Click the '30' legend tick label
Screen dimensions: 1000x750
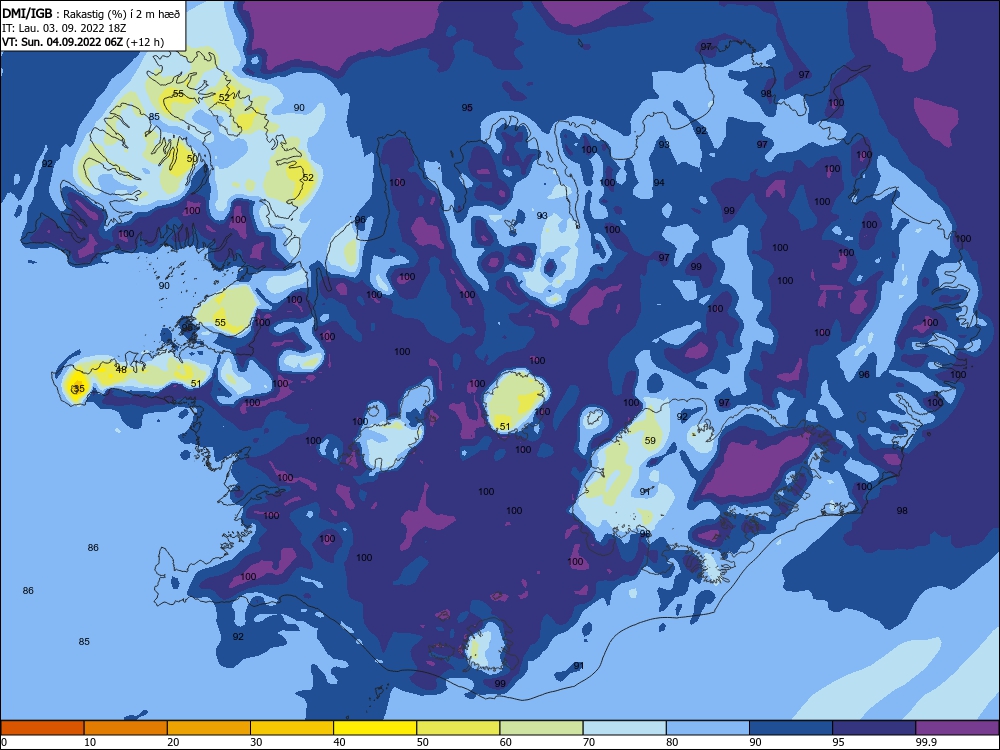point(256,742)
